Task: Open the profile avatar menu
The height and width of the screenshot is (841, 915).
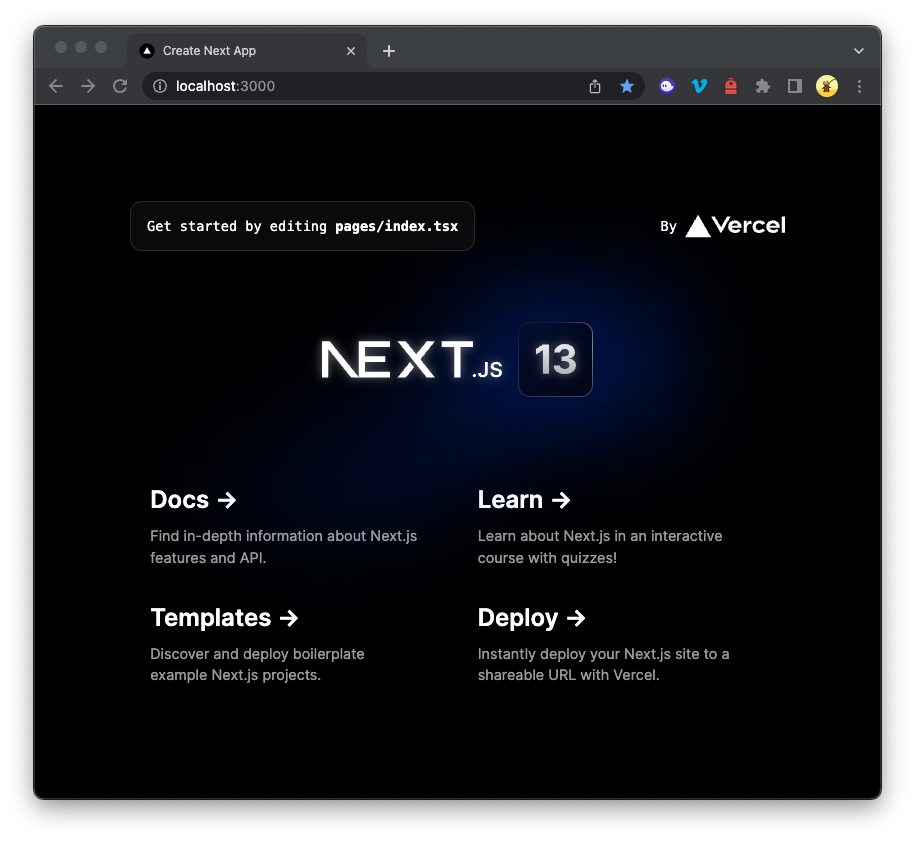Action: click(x=826, y=87)
